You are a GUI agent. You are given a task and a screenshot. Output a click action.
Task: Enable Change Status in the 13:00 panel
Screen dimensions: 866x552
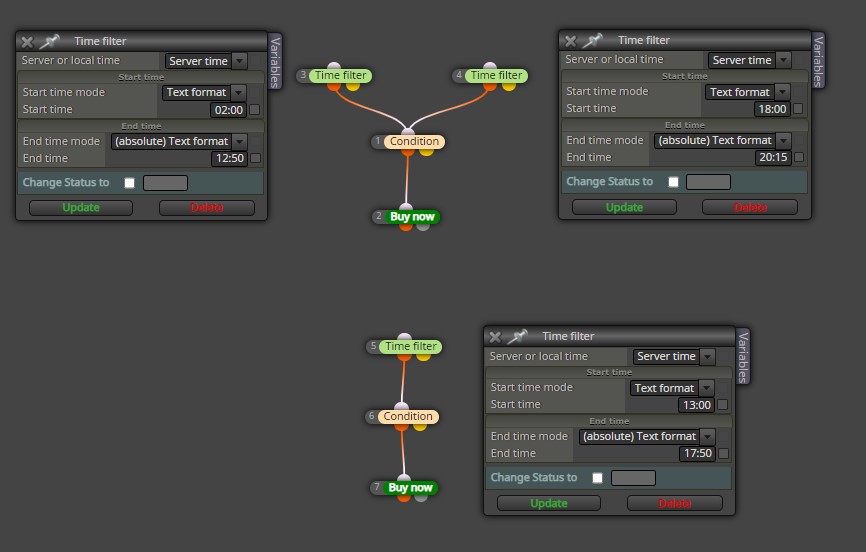tap(598, 478)
